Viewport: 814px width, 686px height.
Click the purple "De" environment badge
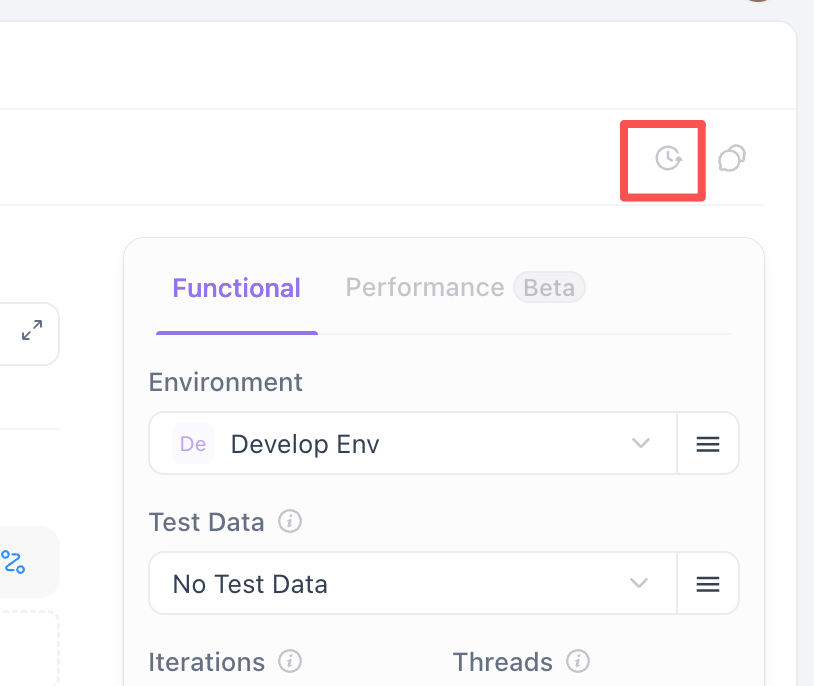(193, 444)
